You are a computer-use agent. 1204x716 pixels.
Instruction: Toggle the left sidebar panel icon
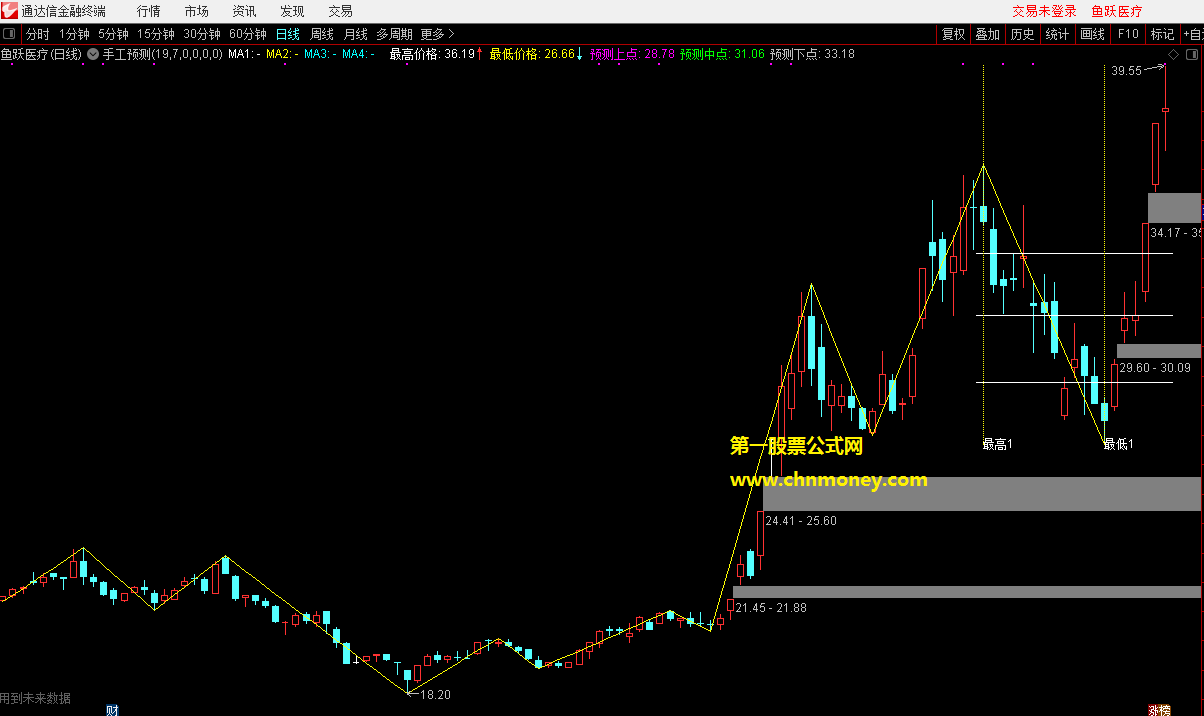click(9, 34)
